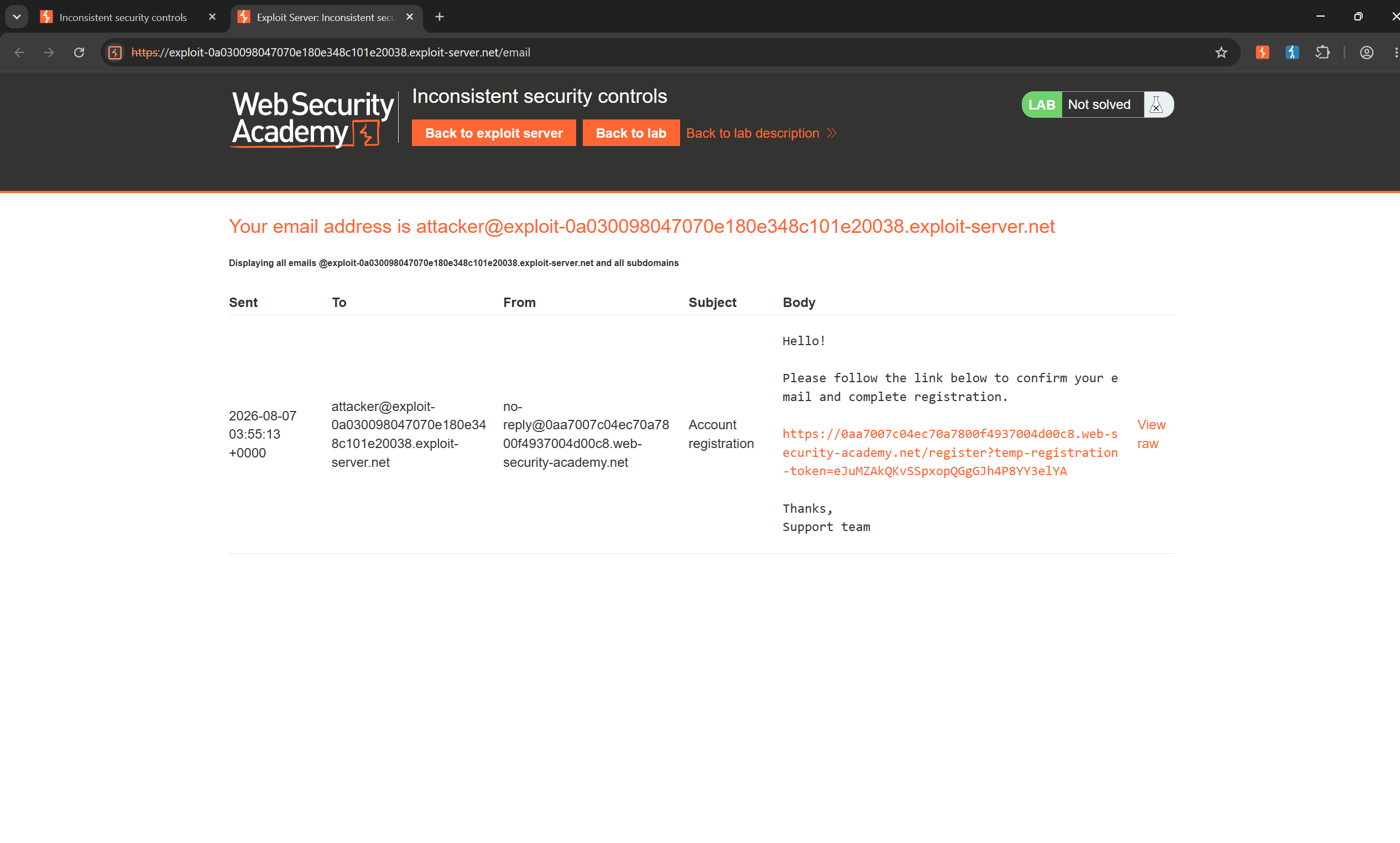Open Chrome's three-dot menu

(x=1394, y=52)
